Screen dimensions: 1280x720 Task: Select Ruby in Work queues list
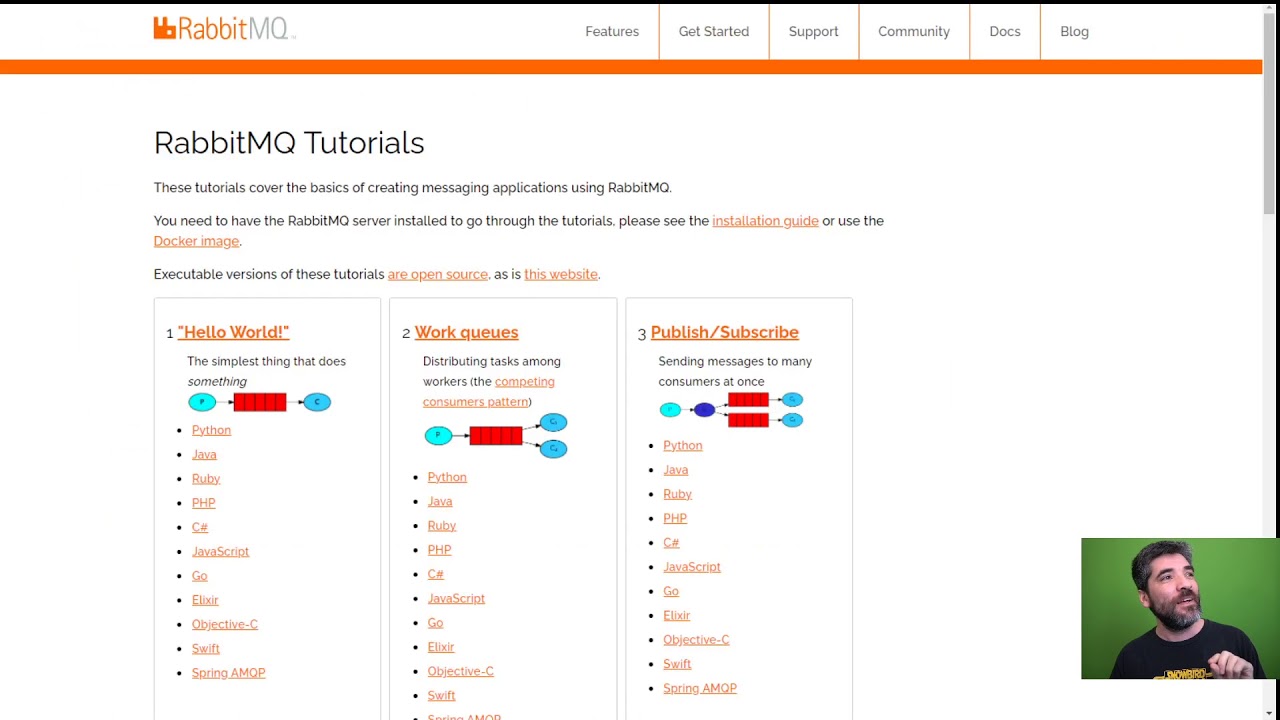coord(442,526)
